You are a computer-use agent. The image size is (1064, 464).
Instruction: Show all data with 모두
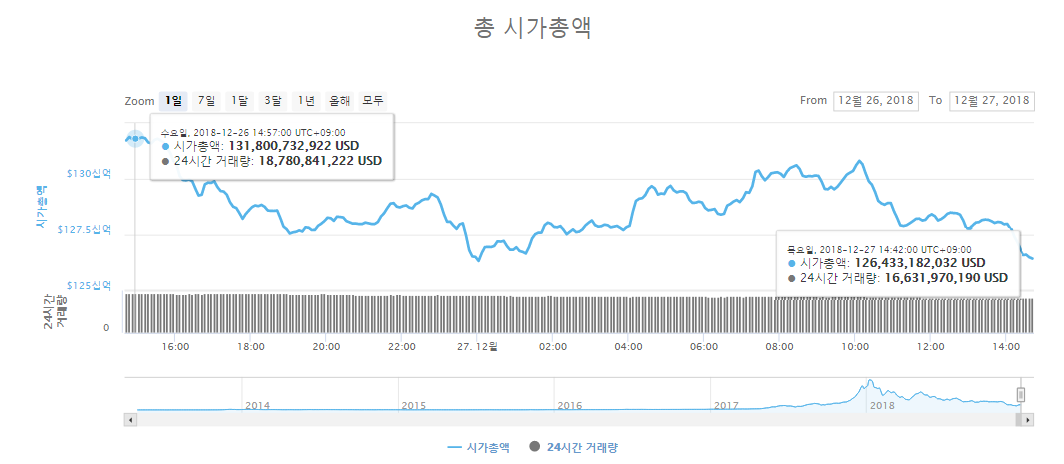pyautogui.click(x=373, y=101)
